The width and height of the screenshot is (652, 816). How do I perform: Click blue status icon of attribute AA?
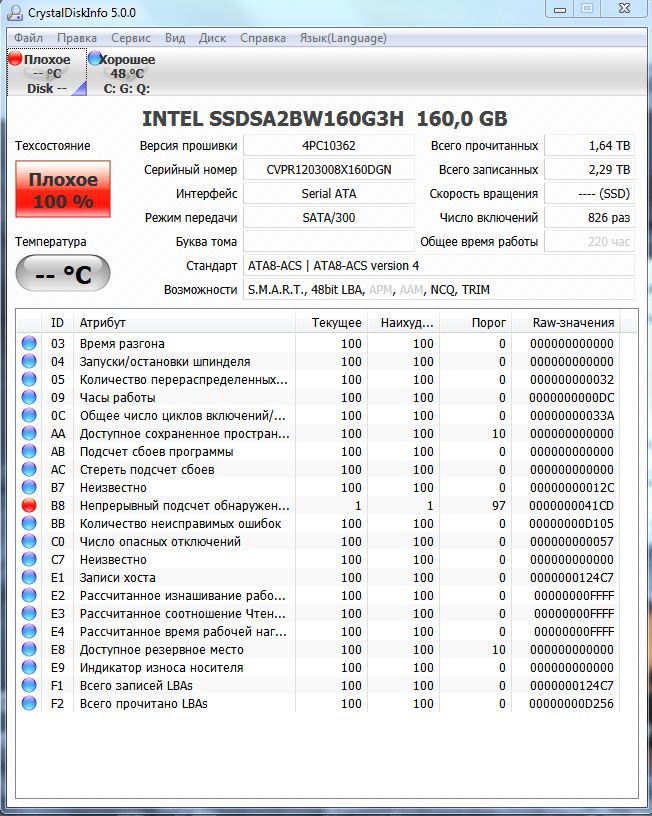[x=29, y=433]
